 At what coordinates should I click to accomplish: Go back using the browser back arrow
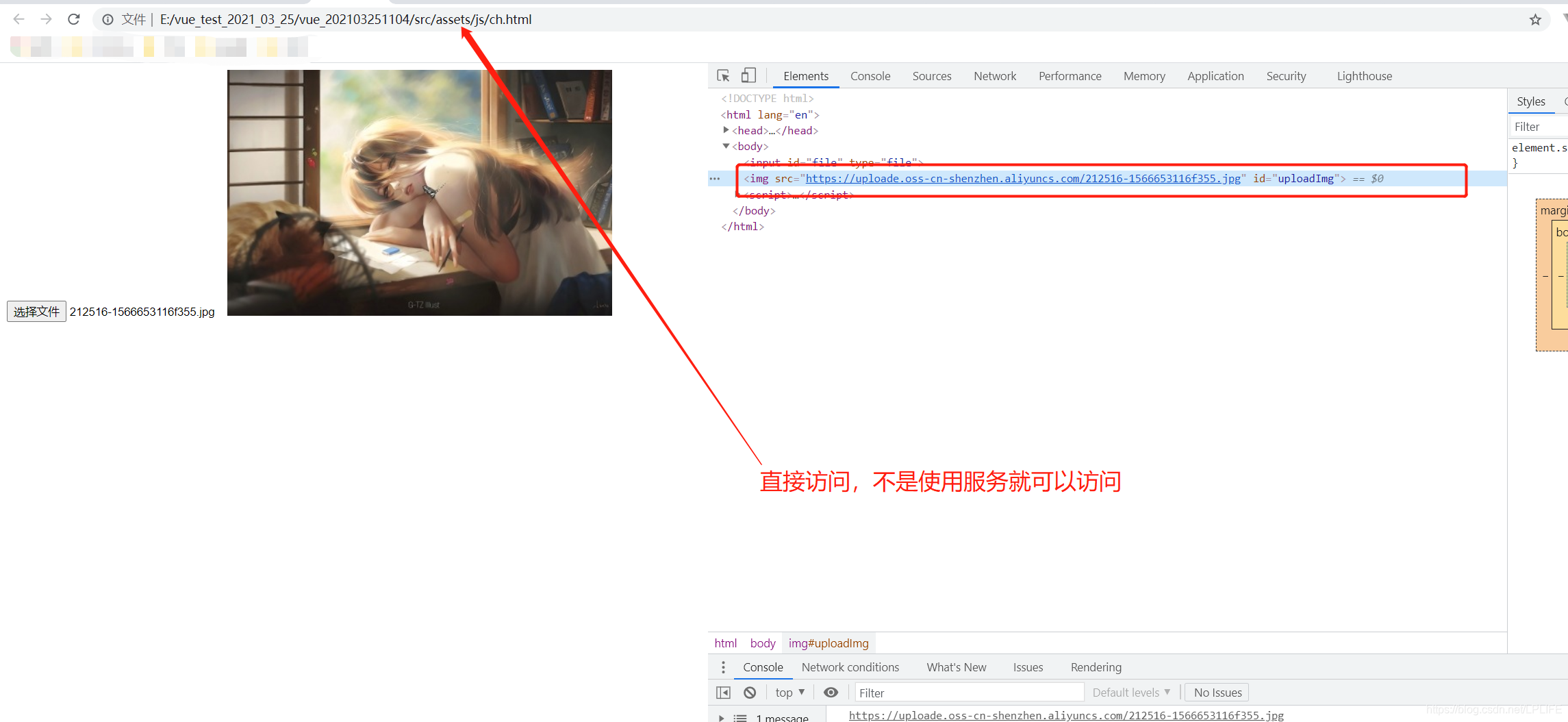pyautogui.click(x=19, y=19)
